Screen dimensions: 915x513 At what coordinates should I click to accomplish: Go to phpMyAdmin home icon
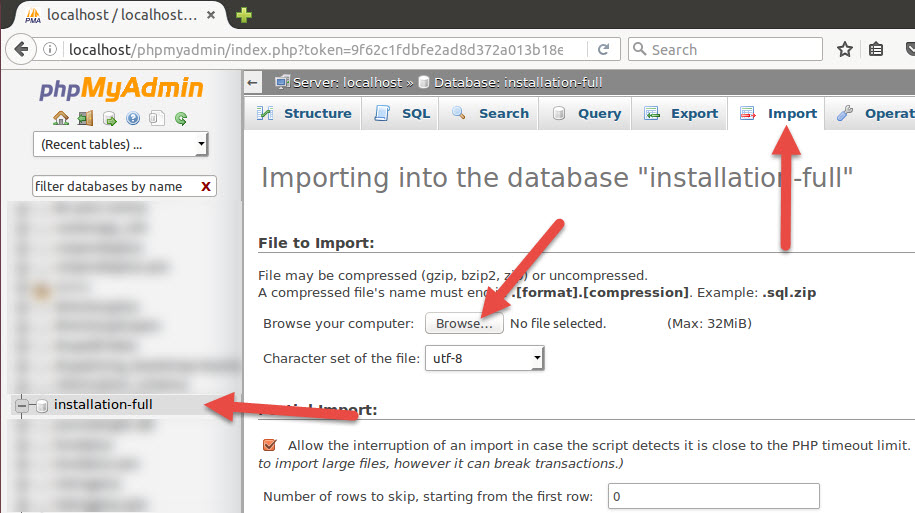61,118
